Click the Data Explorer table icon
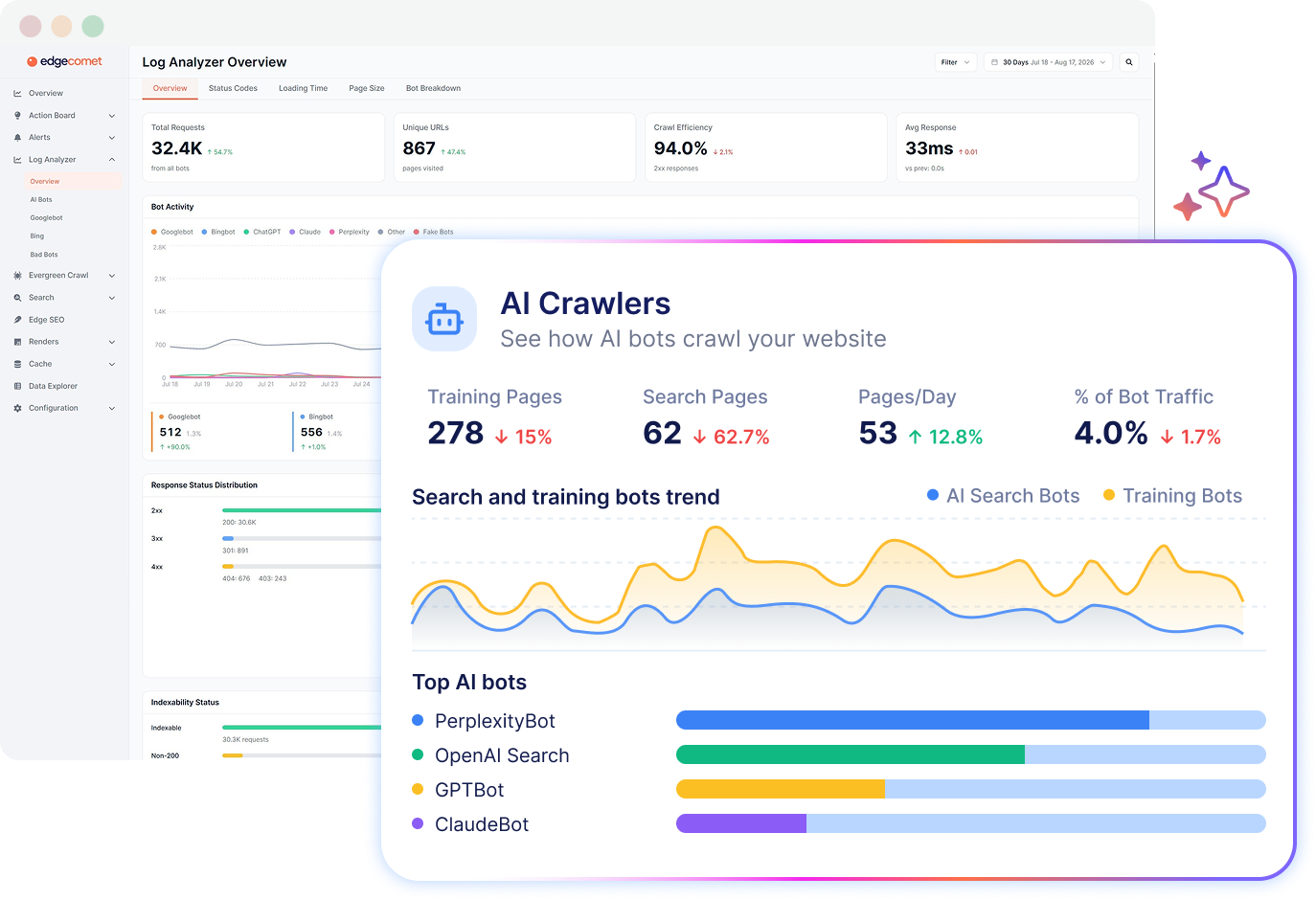The width and height of the screenshot is (1316, 900). [x=17, y=387]
